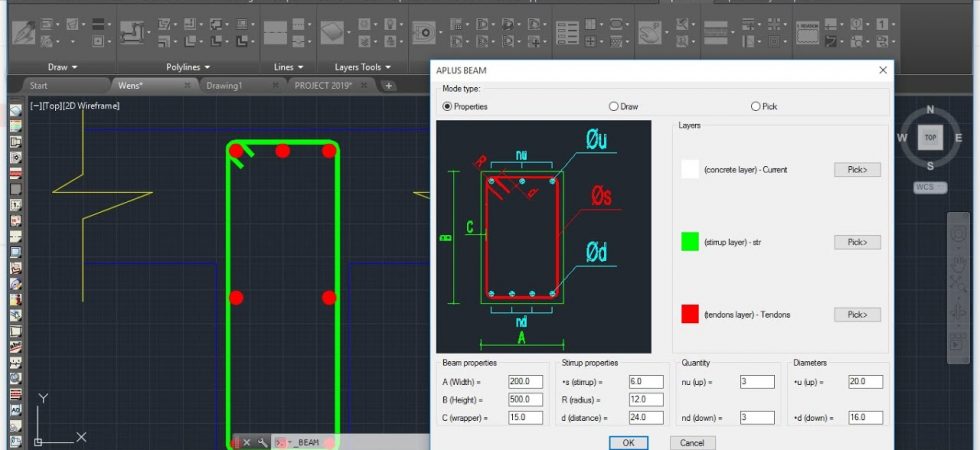Click OK in the APLUS BEAM dialog
This screenshot has width=980, height=450.
[629, 442]
